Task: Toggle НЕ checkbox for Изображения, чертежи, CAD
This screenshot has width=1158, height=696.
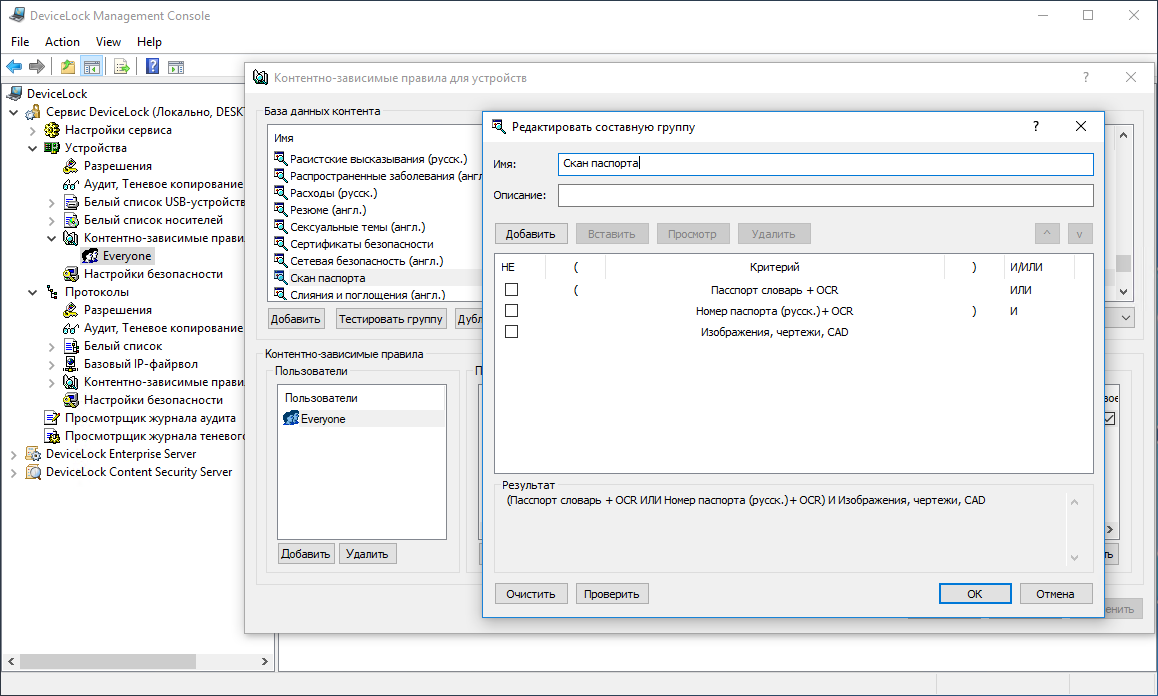Action: (x=511, y=332)
